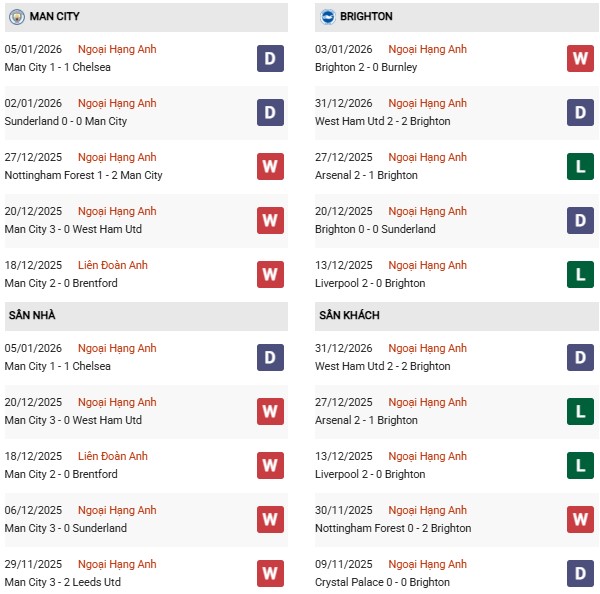
Task: Click the Brighton club crest icon
Action: point(328,17)
